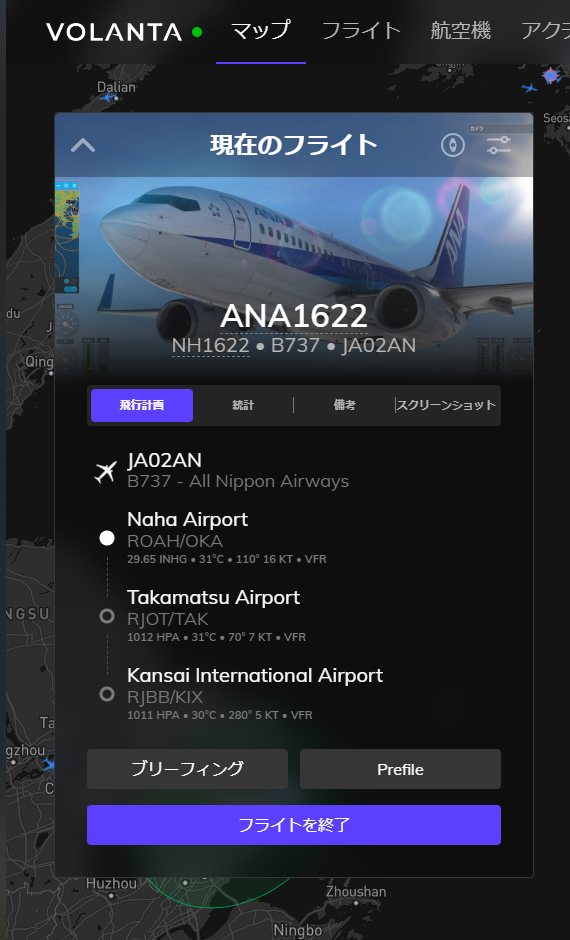Switch to the 統計 tab
This screenshot has height=940, width=570.
(243, 405)
